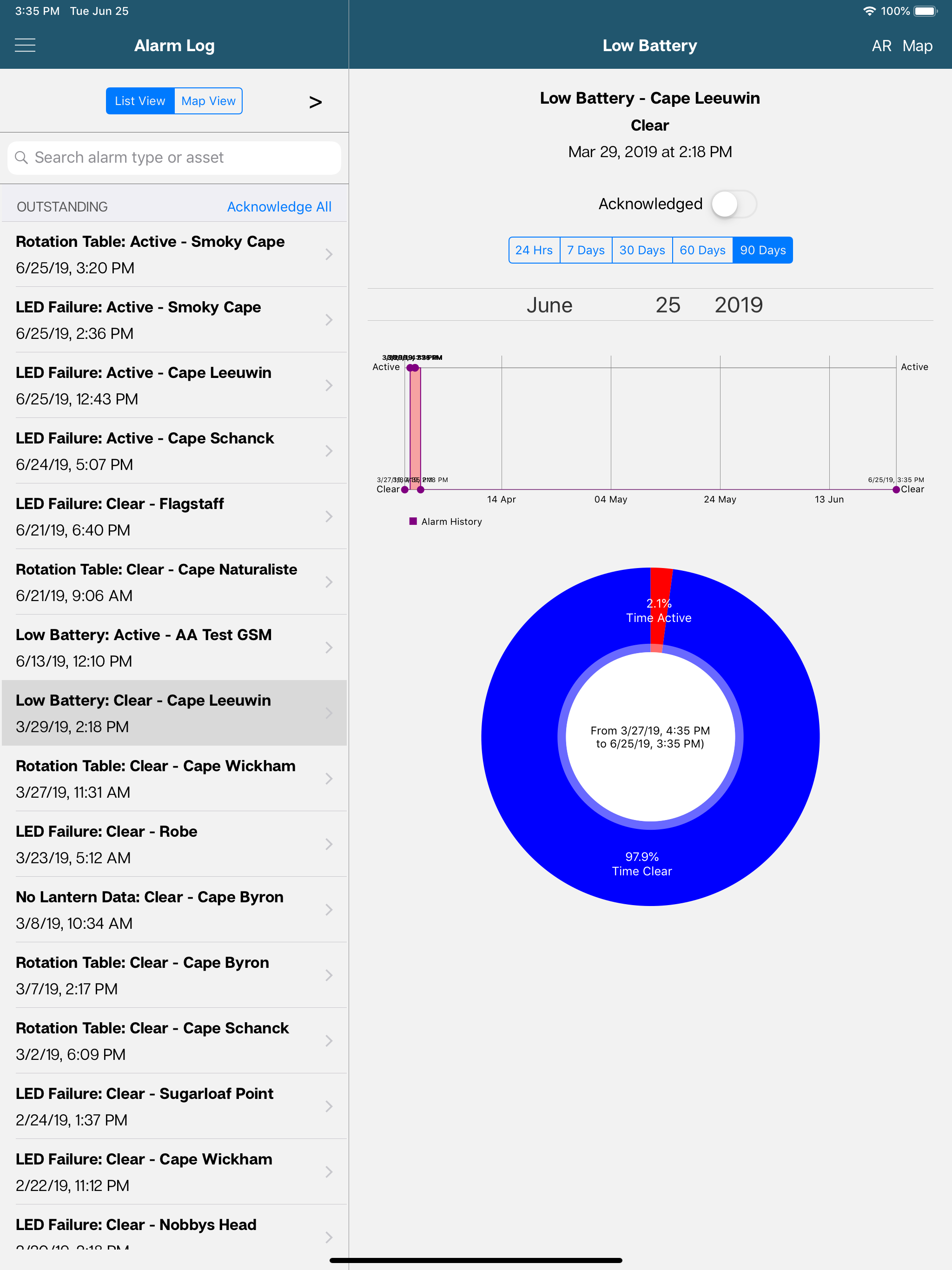Open the Map button in header
952x1270 pixels.
(917, 46)
